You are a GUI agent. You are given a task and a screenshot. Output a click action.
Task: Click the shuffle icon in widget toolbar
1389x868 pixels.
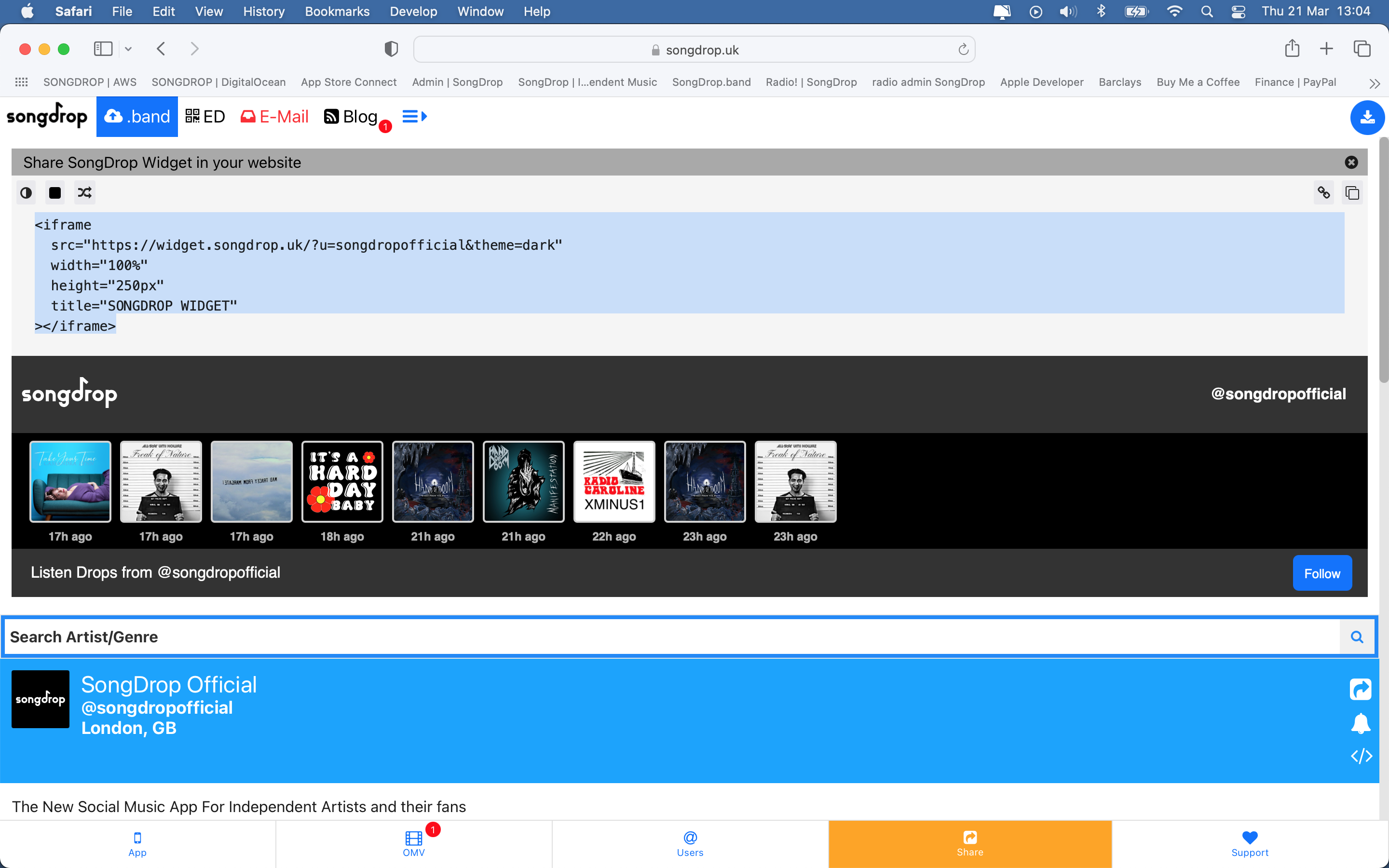85,193
